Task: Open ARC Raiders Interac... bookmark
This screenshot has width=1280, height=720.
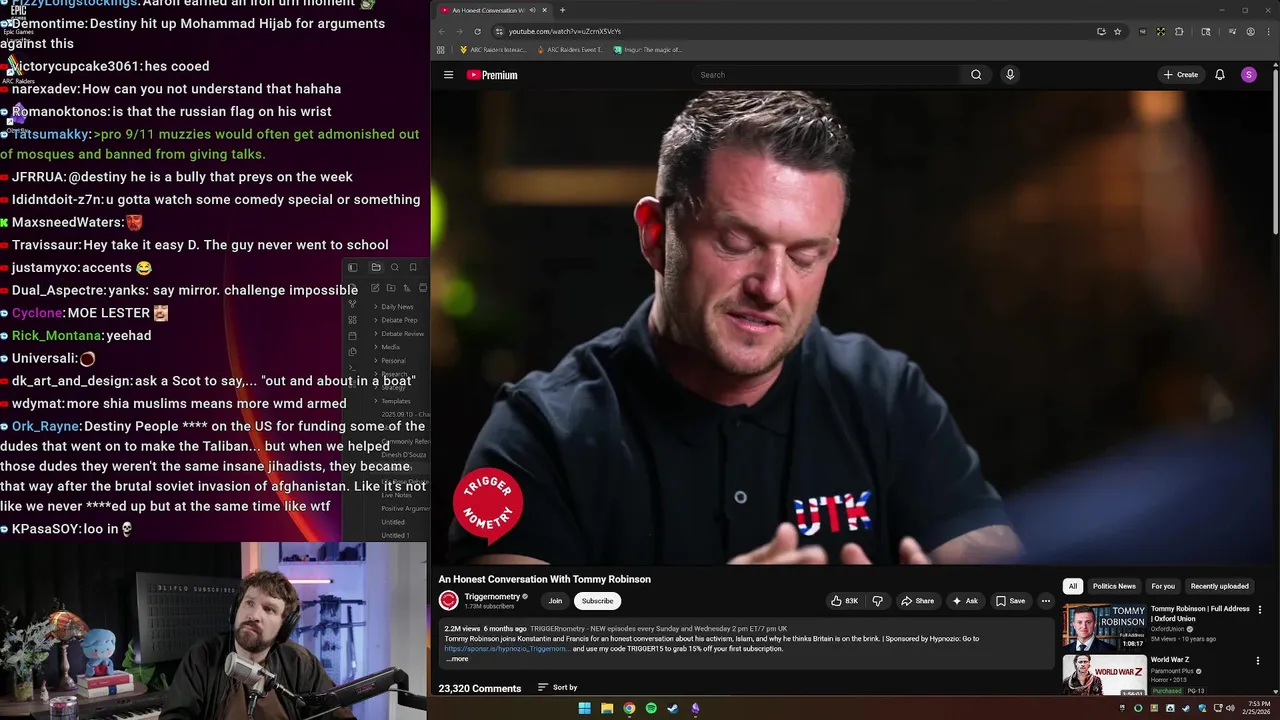Action: (x=493, y=49)
